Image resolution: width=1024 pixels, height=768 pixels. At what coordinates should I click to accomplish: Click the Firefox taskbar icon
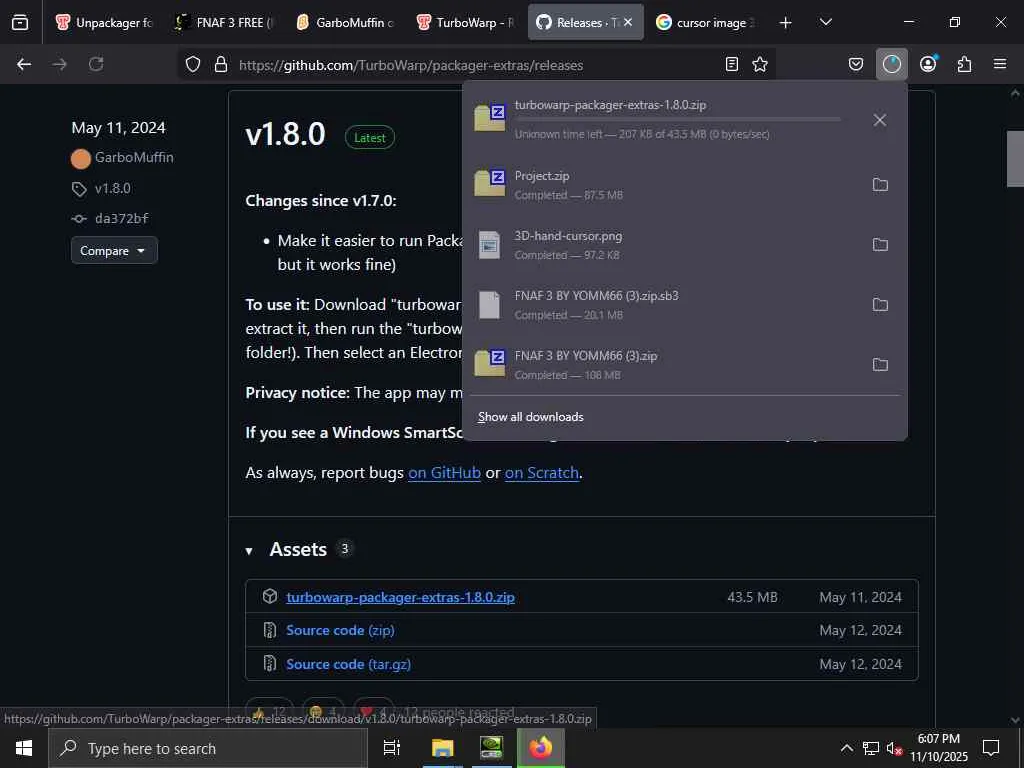coord(541,748)
